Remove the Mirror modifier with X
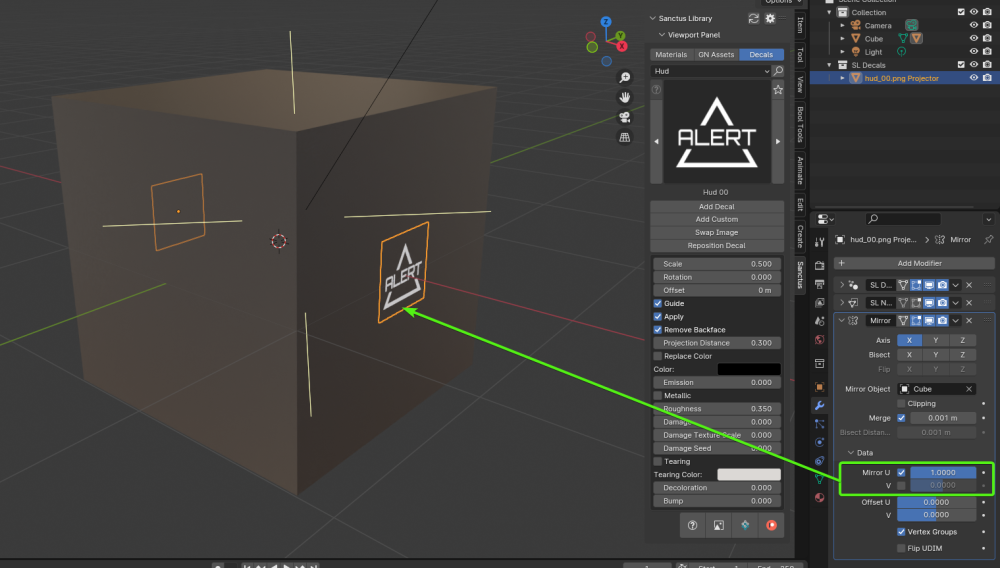Screen dimensions: 1000x568 [x=969, y=321]
